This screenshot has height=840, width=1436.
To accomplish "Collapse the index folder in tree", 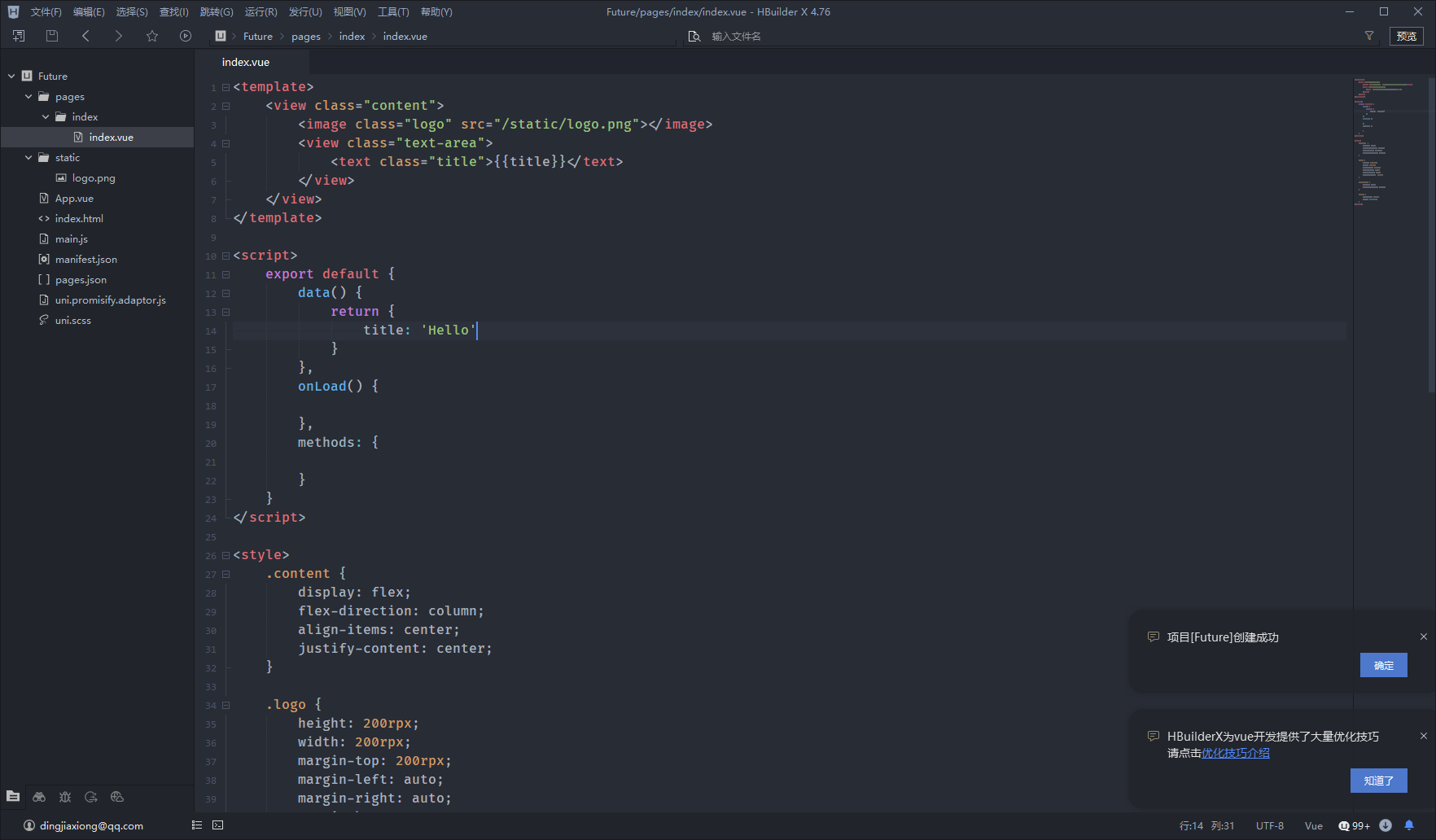I will [x=46, y=116].
